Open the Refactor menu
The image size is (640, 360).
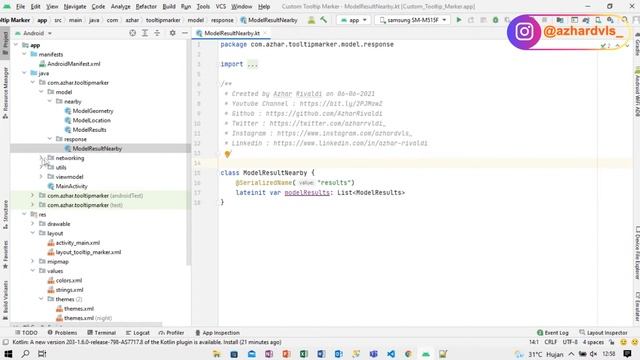click(146, 7)
